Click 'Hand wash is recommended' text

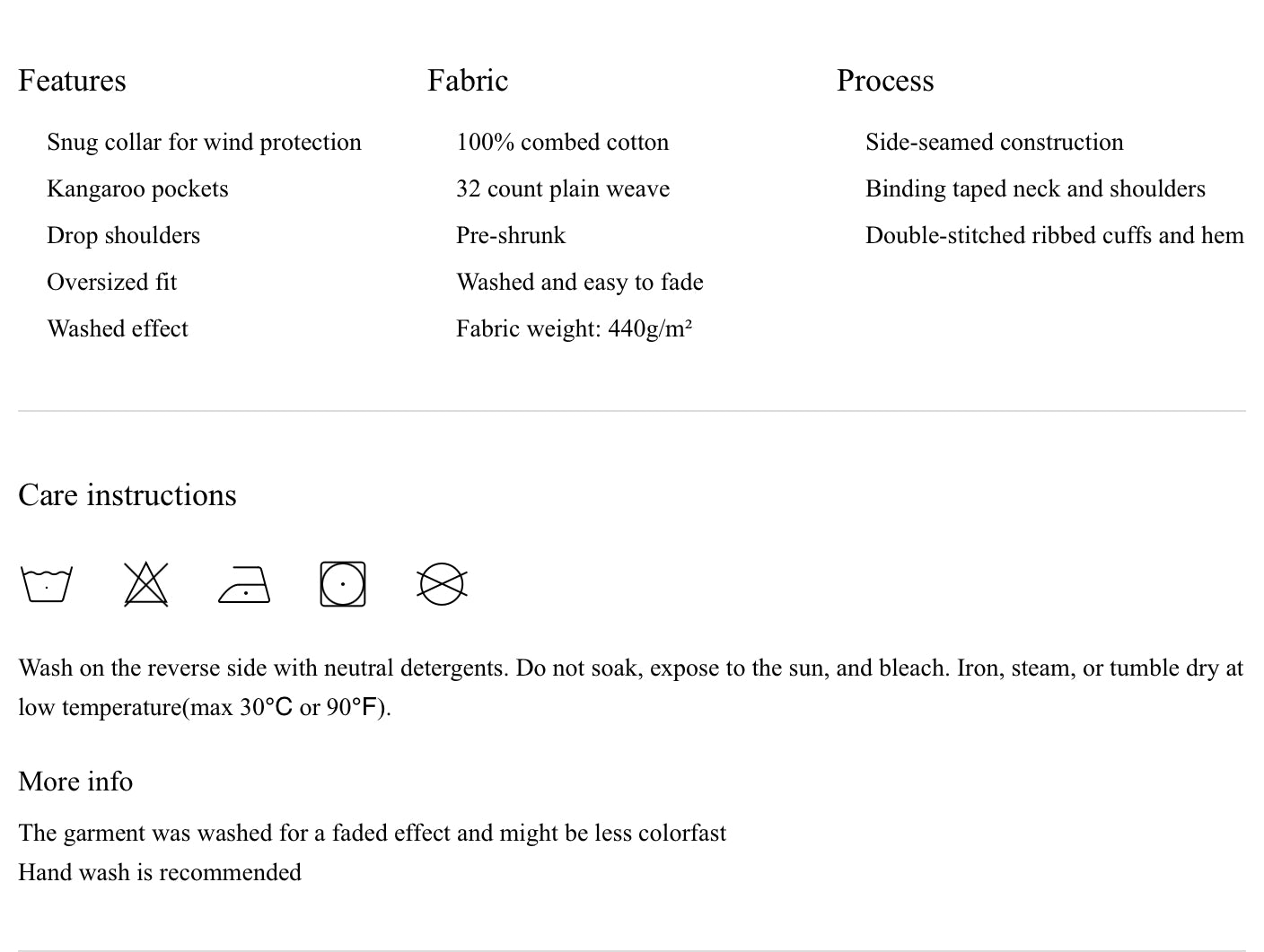(x=160, y=873)
